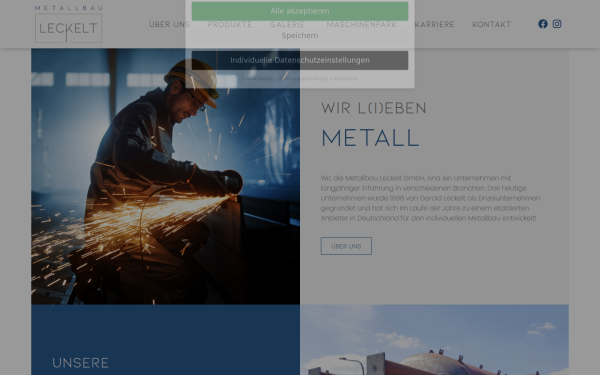Open 'Individuelle Datenschutzeinstellungen'
The height and width of the screenshot is (375, 600).
(x=300, y=60)
